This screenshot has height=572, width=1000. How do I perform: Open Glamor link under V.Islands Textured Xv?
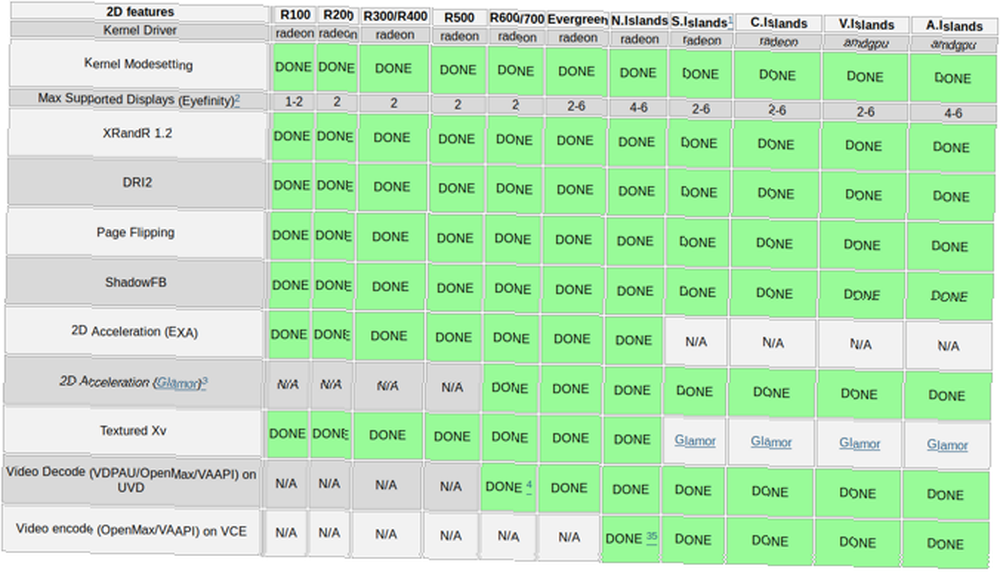tap(860, 443)
